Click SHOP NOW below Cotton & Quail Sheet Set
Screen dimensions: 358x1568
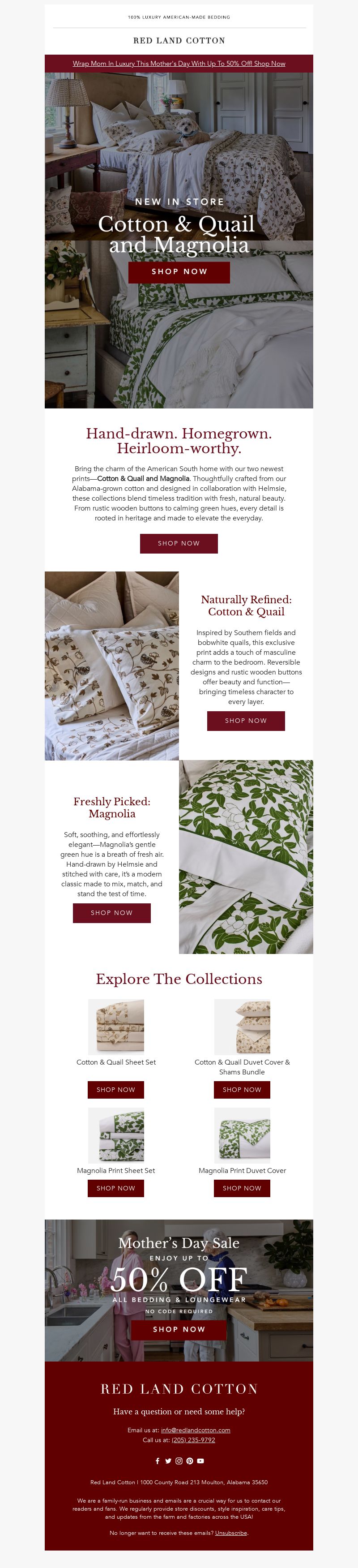[116, 1090]
